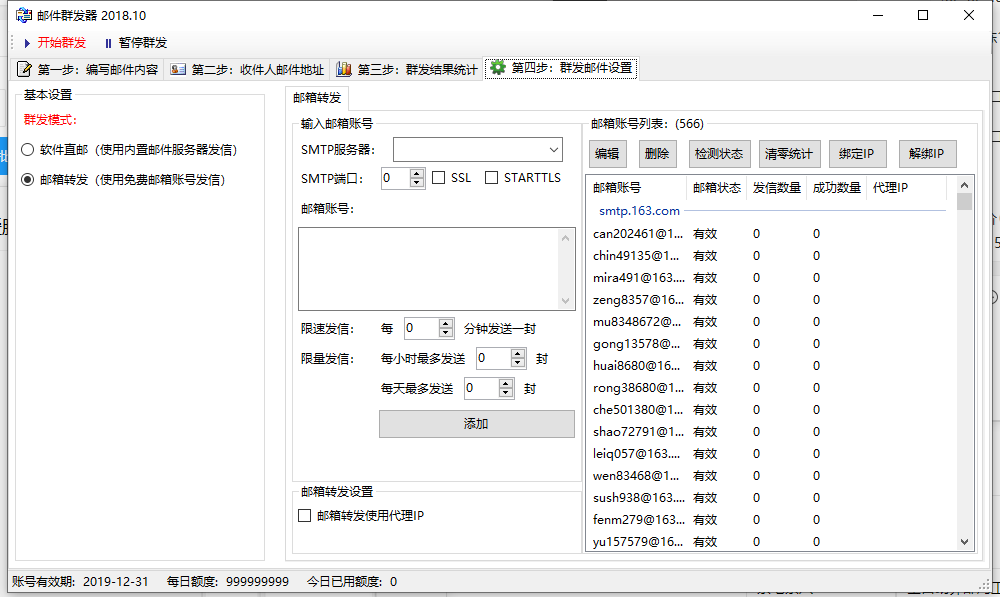Click the 每天最多发送 number field

(482, 388)
